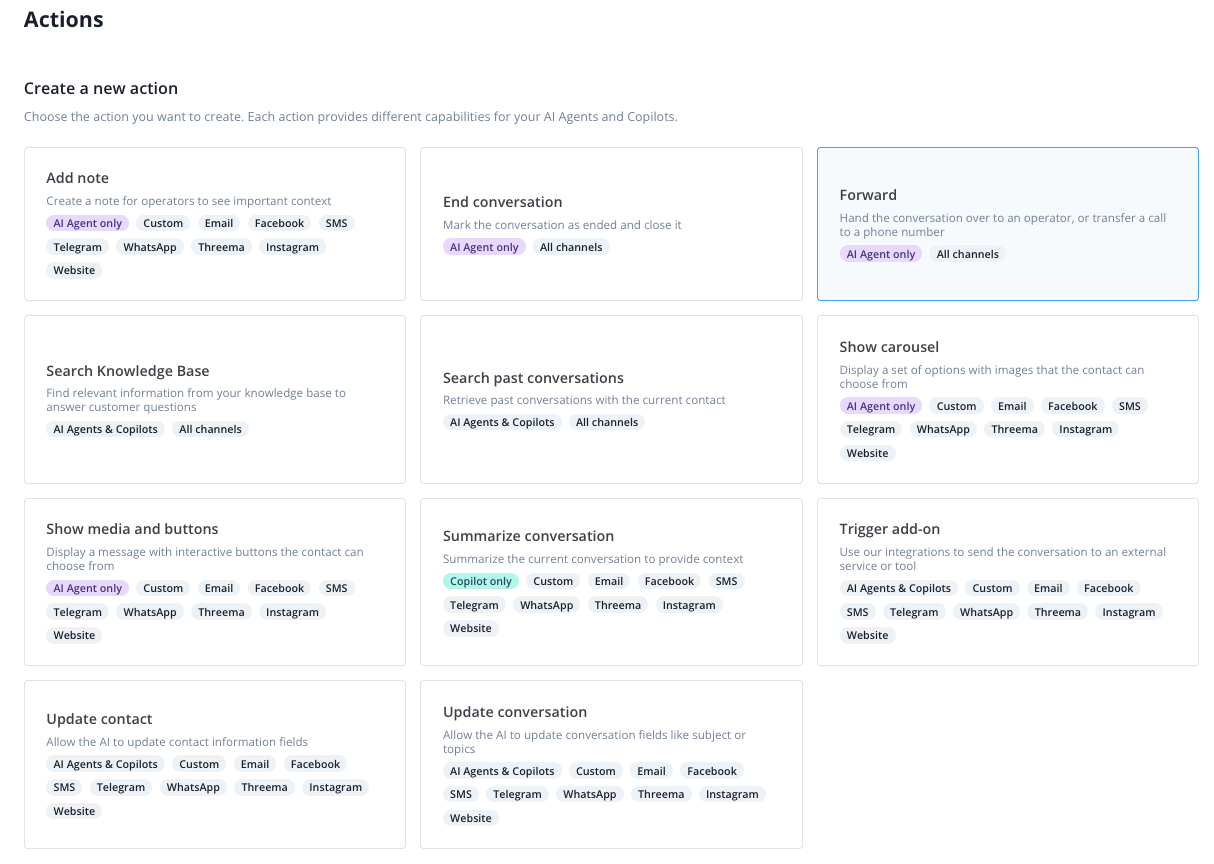Click "Telegram" tag in Update conversation card

517,794
